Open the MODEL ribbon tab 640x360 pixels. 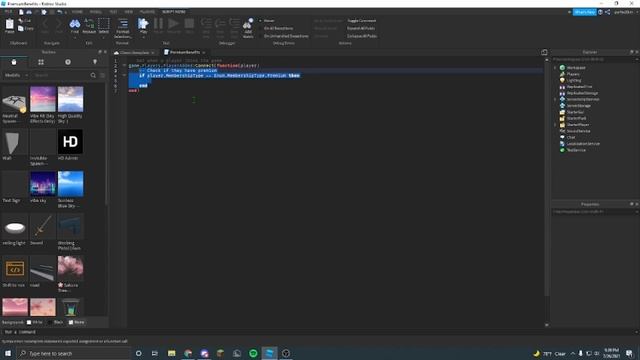pos(96,12)
